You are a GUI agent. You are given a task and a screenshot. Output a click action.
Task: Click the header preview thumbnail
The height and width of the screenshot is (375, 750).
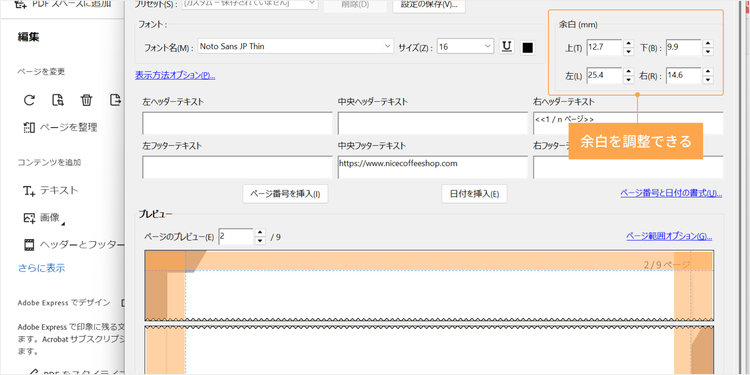click(429, 286)
